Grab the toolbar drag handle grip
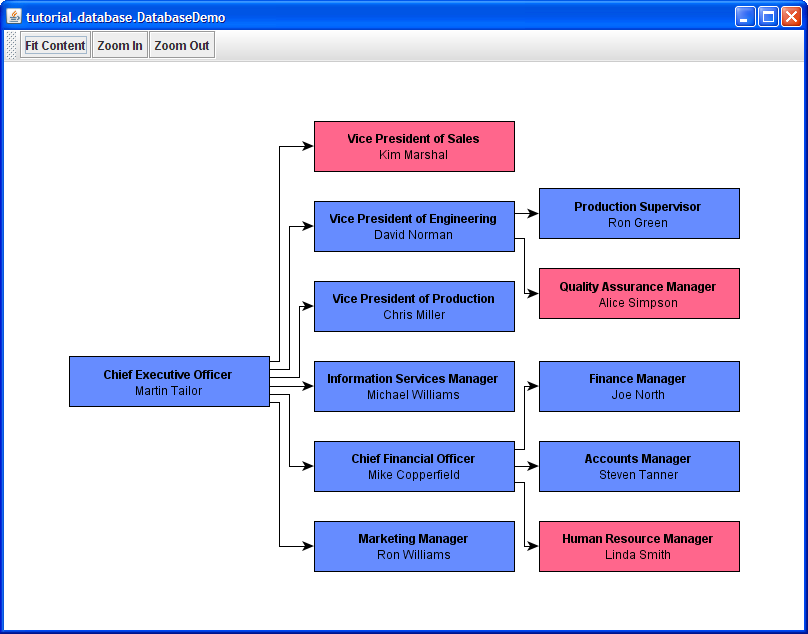Image resolution: width=808 pixels, height=634 pixels. (11, 46)
